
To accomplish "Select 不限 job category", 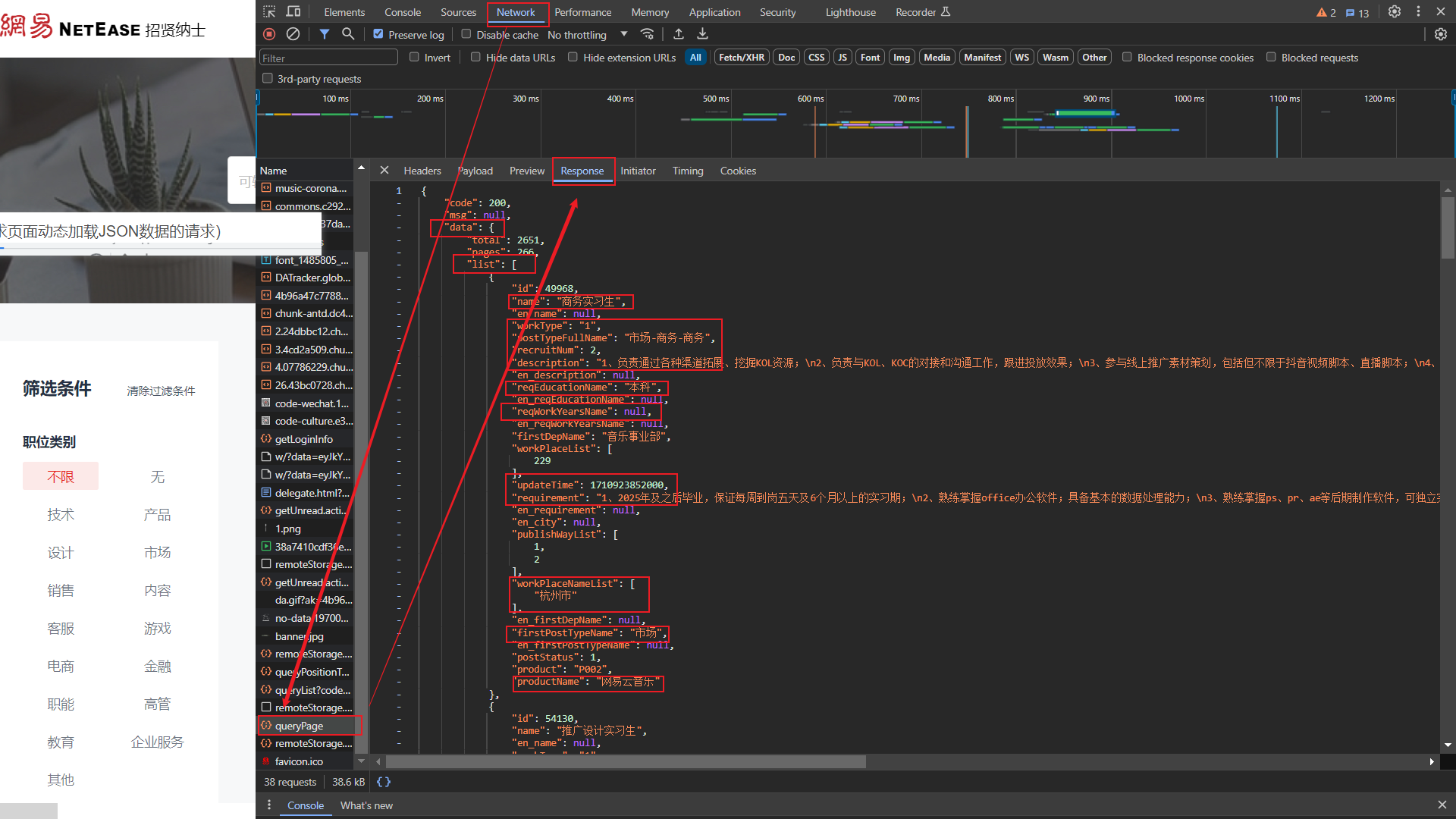I will pyautogui.click(x=61, y=476).
